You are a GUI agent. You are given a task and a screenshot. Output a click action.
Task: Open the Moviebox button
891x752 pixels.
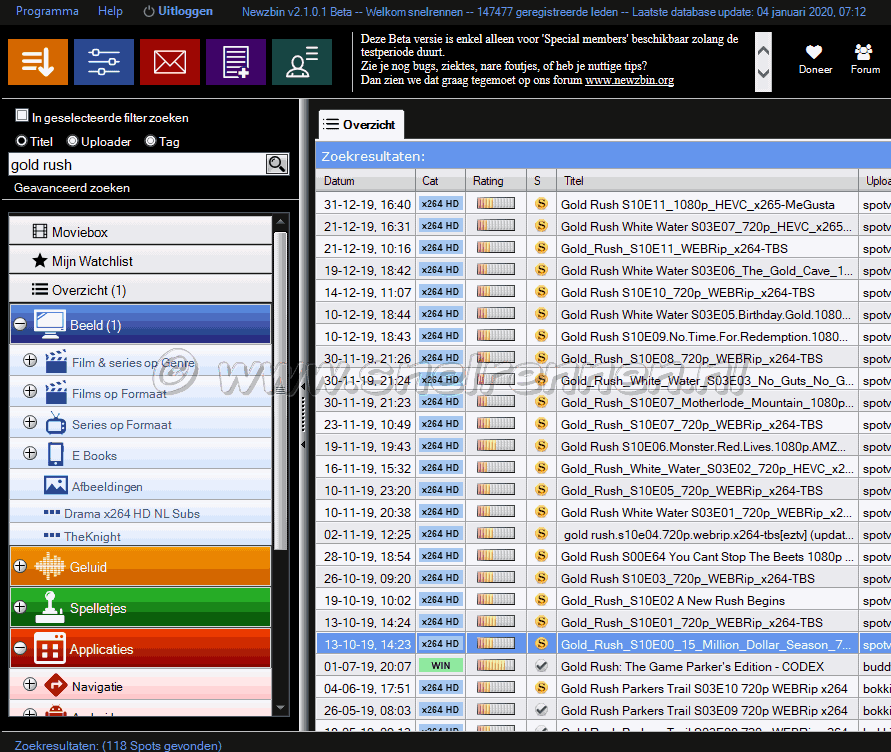(140, 231)
